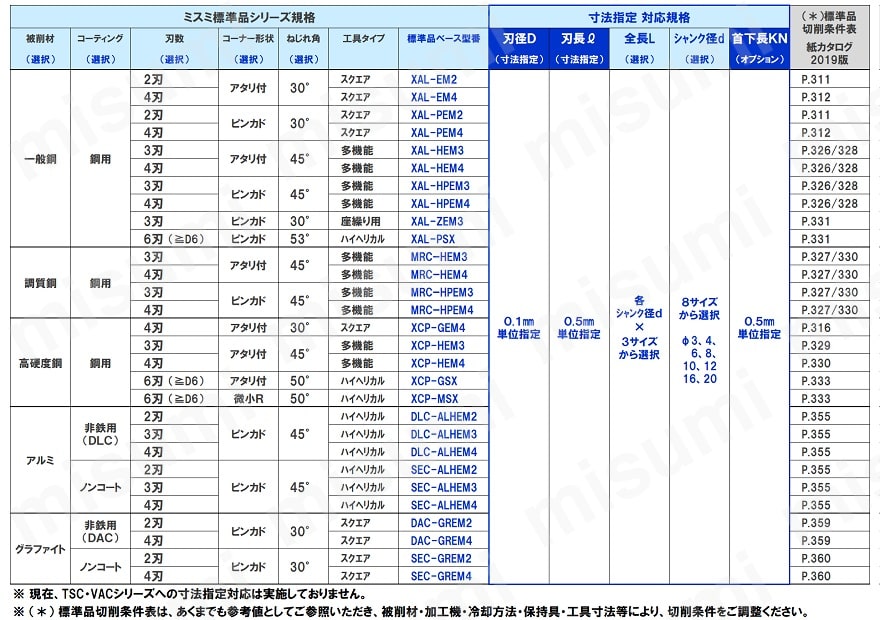
Task: Click the 調質鋼 material cell
Action: point(40,284)
